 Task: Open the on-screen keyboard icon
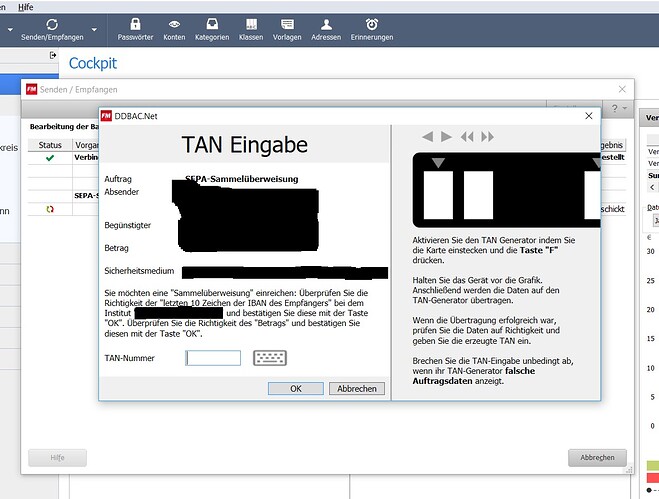pyautogui.click(x=270, y=358)
